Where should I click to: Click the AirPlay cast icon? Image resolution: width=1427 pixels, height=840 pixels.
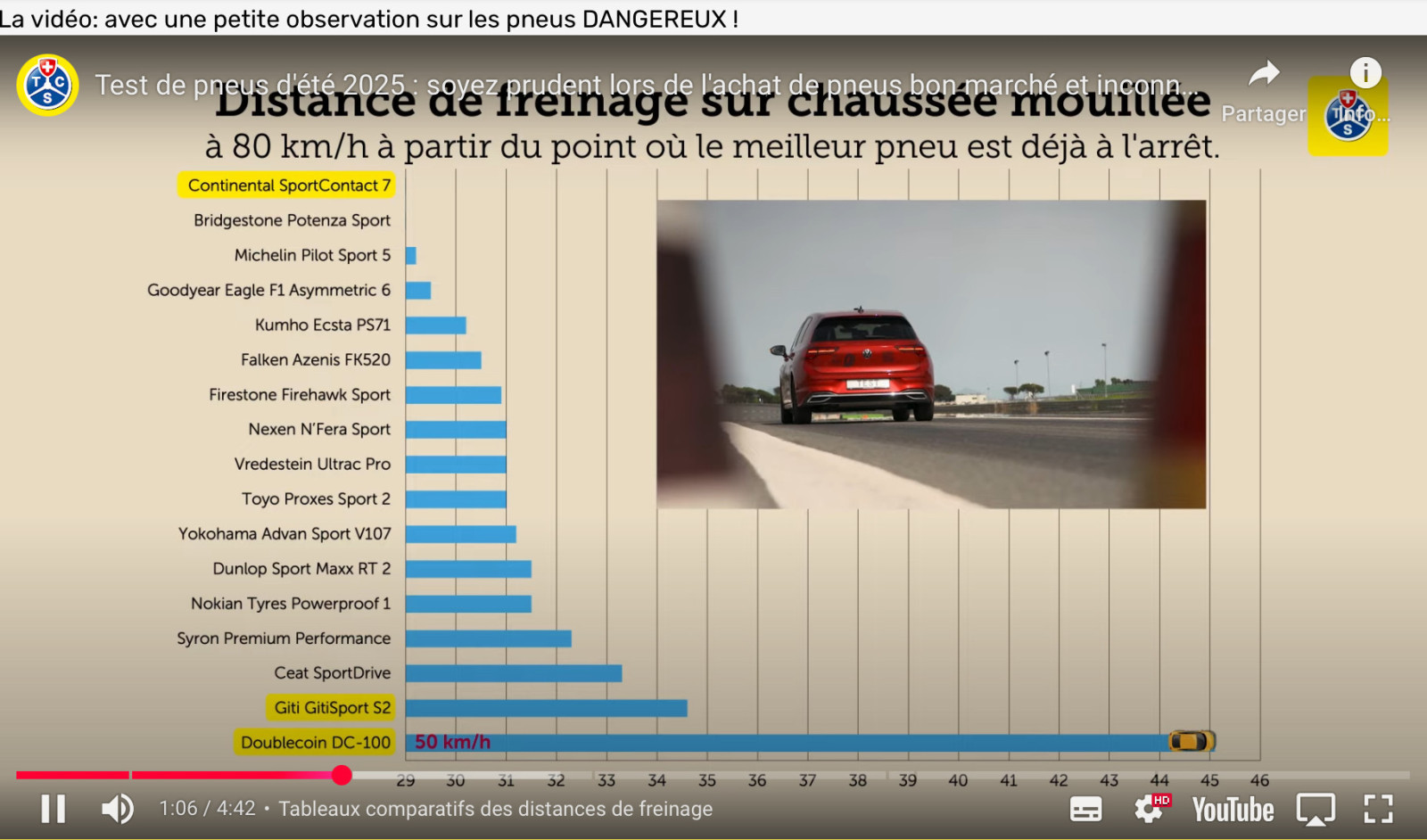tap(1316, 810)
